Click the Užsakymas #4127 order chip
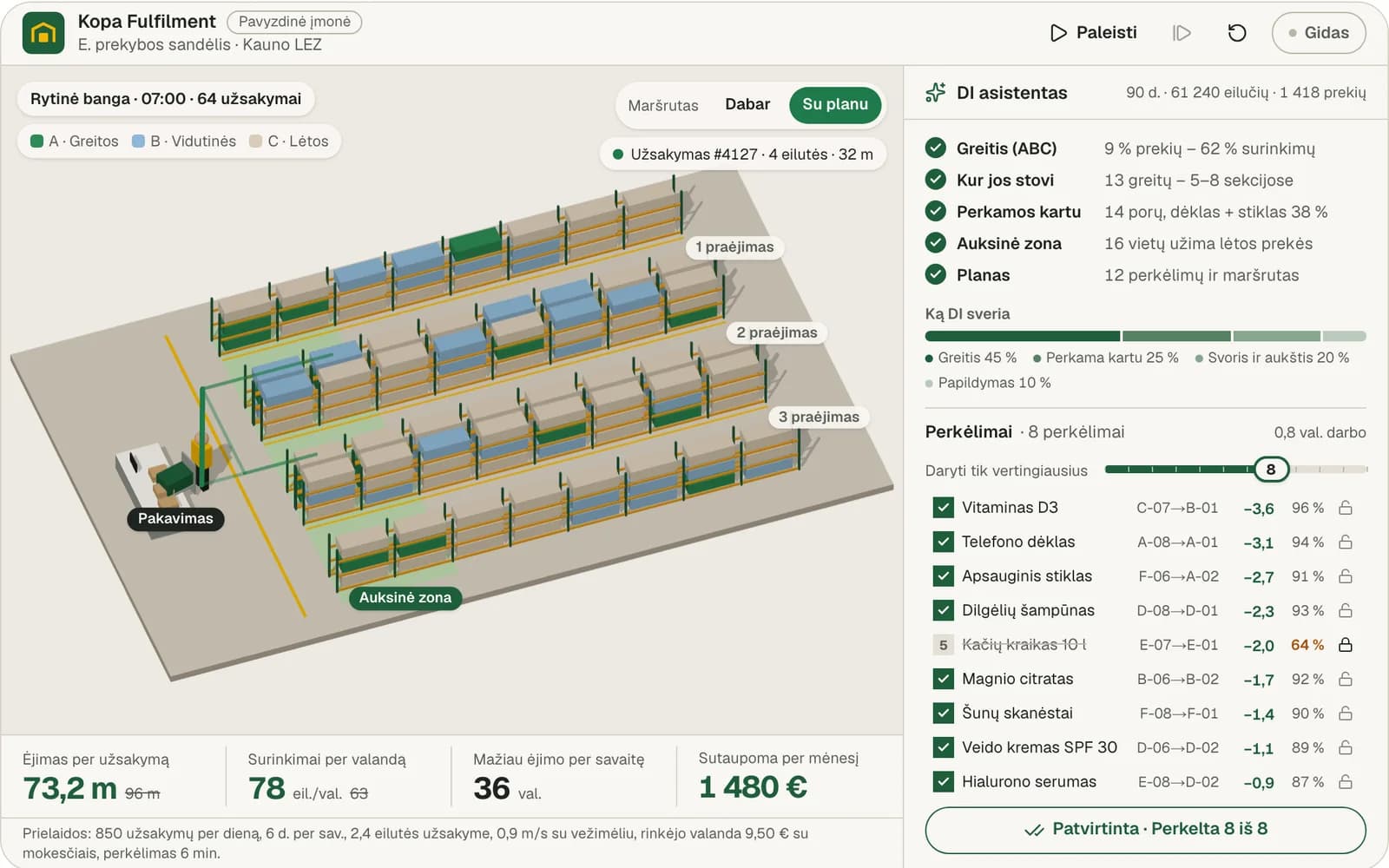Image resolution: width=1389 pixels, height=868 pixels. click(x=743, y=155)
